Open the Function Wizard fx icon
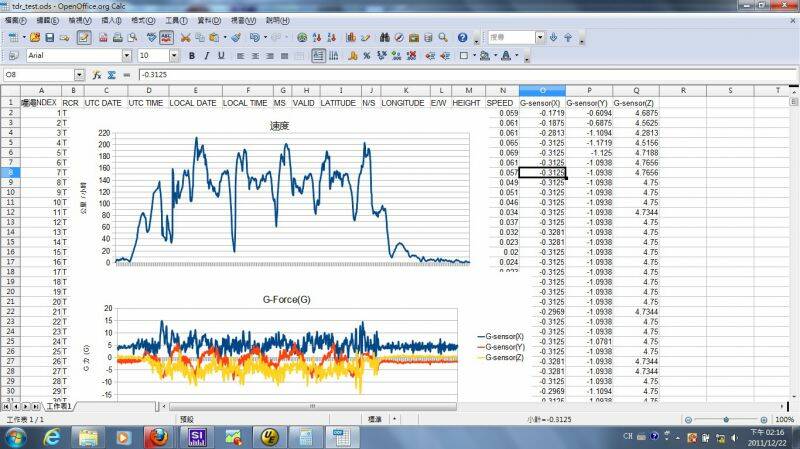The image size is (800, 449). (x=96, y=75)
